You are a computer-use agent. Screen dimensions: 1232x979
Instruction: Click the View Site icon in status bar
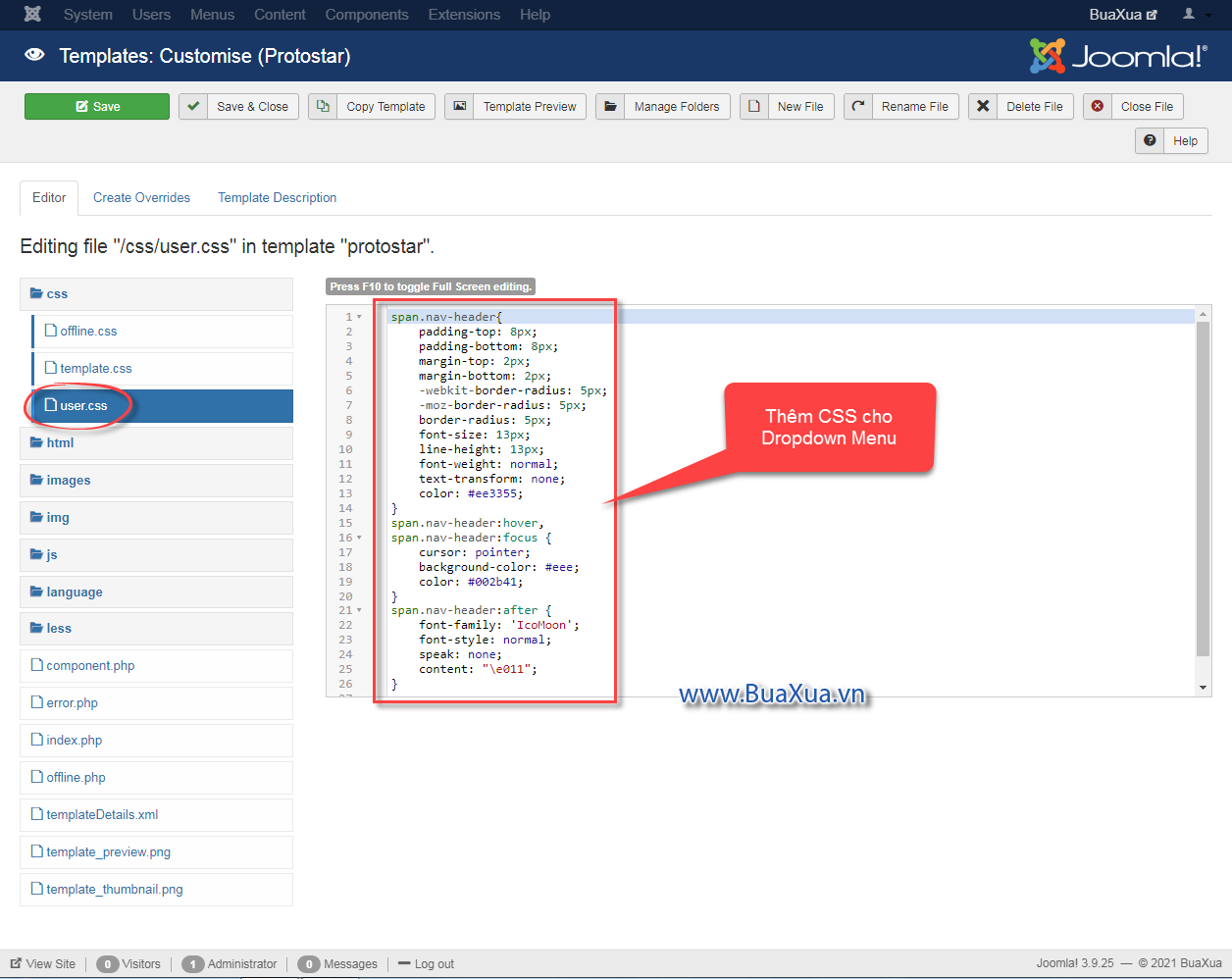pyautogui.click(x=16, y=964)
